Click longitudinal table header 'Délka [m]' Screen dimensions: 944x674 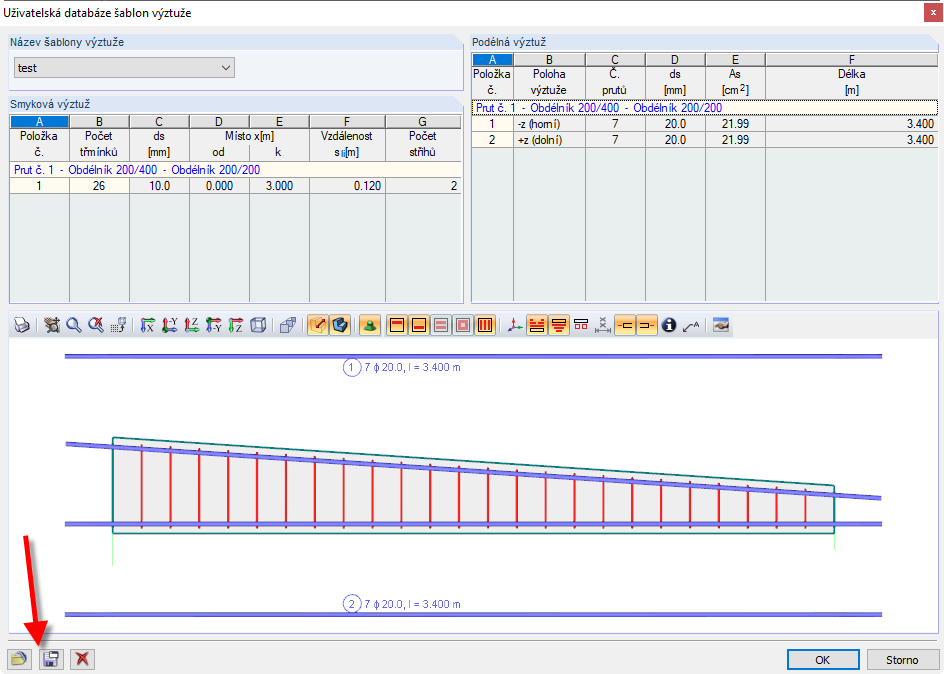tap(851, 82)
